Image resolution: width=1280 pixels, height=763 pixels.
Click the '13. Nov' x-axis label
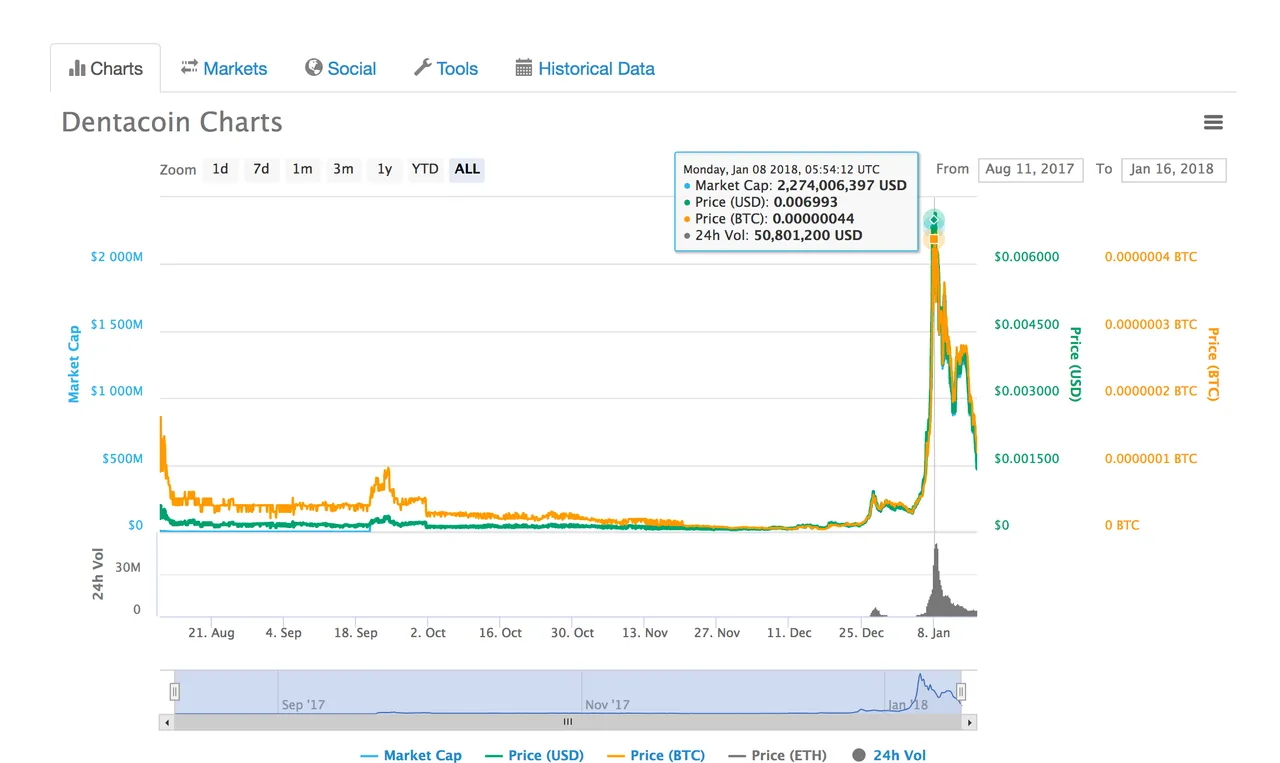pyautogui.click(x=645, y=633)
